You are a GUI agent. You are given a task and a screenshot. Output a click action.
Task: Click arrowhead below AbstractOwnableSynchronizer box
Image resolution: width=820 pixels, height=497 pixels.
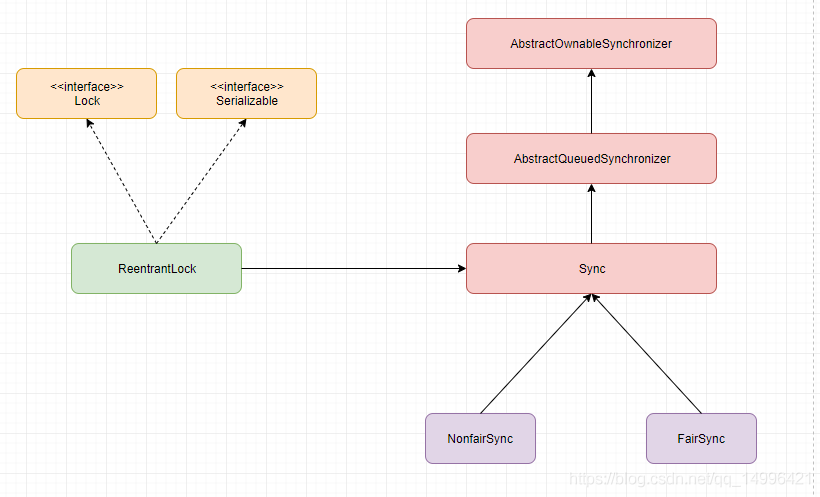[591, 73]
